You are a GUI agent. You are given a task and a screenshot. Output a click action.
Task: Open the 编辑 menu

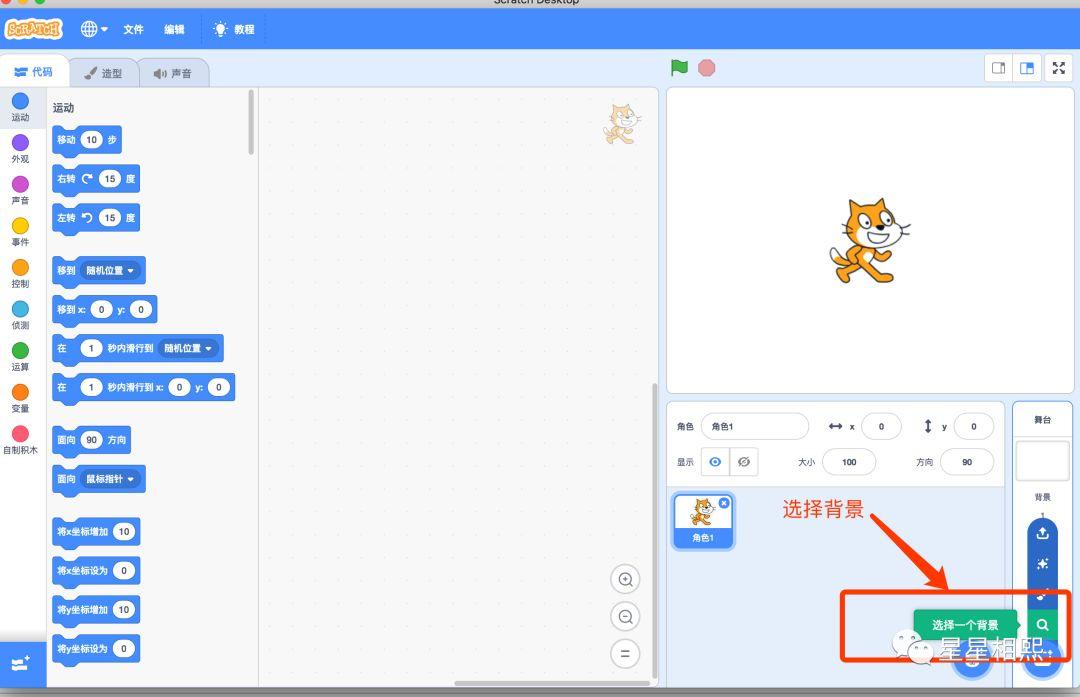pyautogui.click(x=174, y=30)
